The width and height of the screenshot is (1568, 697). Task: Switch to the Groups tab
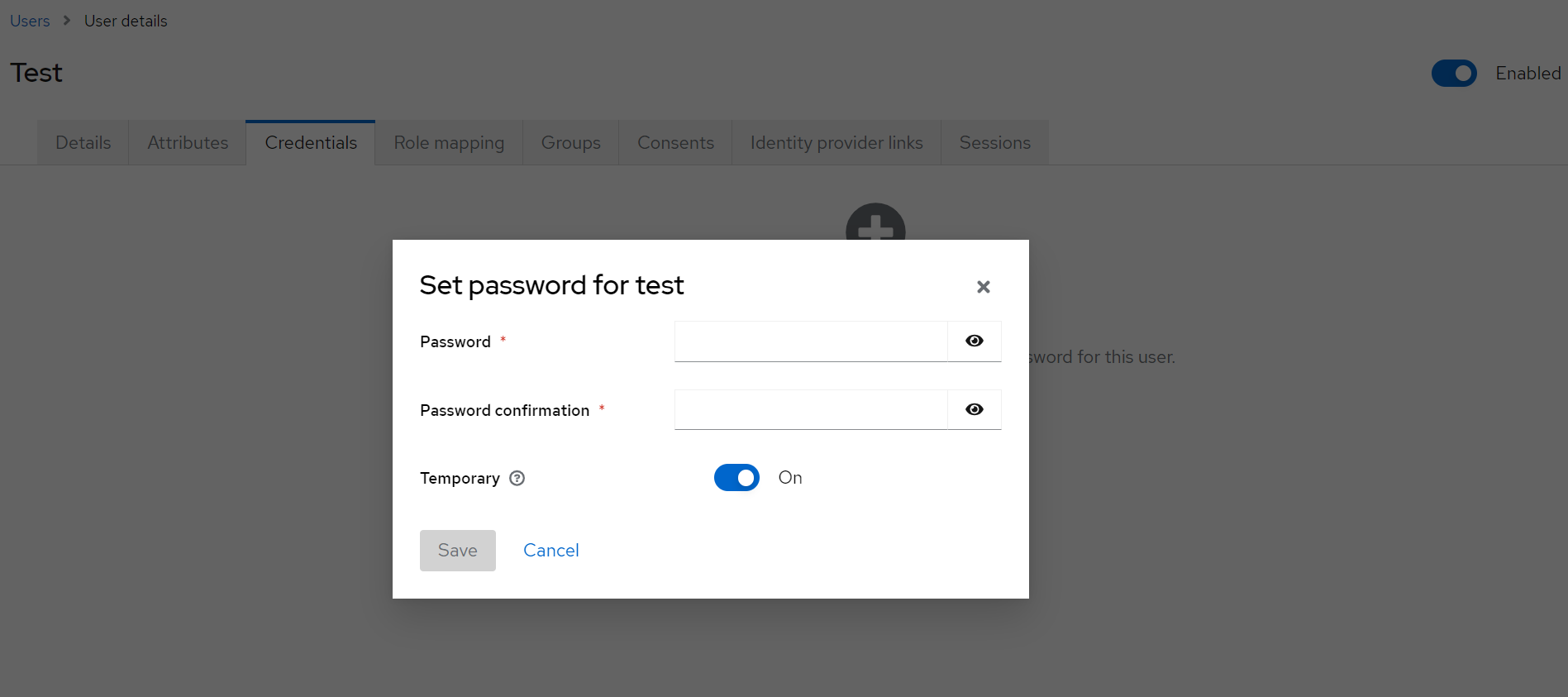pyautogui.click(x=570, y=143)
